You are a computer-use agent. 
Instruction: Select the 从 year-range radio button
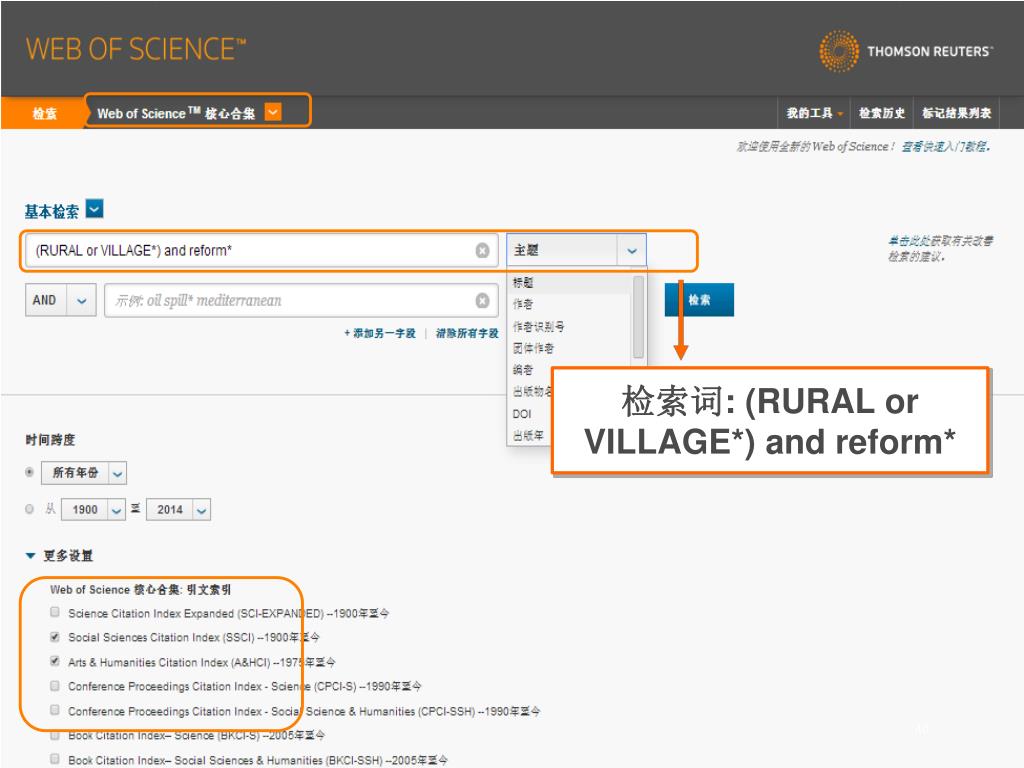pyautogui.click(x=29, y=509)
